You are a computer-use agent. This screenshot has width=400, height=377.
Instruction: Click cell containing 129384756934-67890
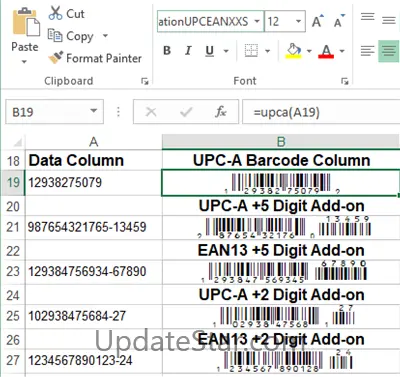coord(94,272)
